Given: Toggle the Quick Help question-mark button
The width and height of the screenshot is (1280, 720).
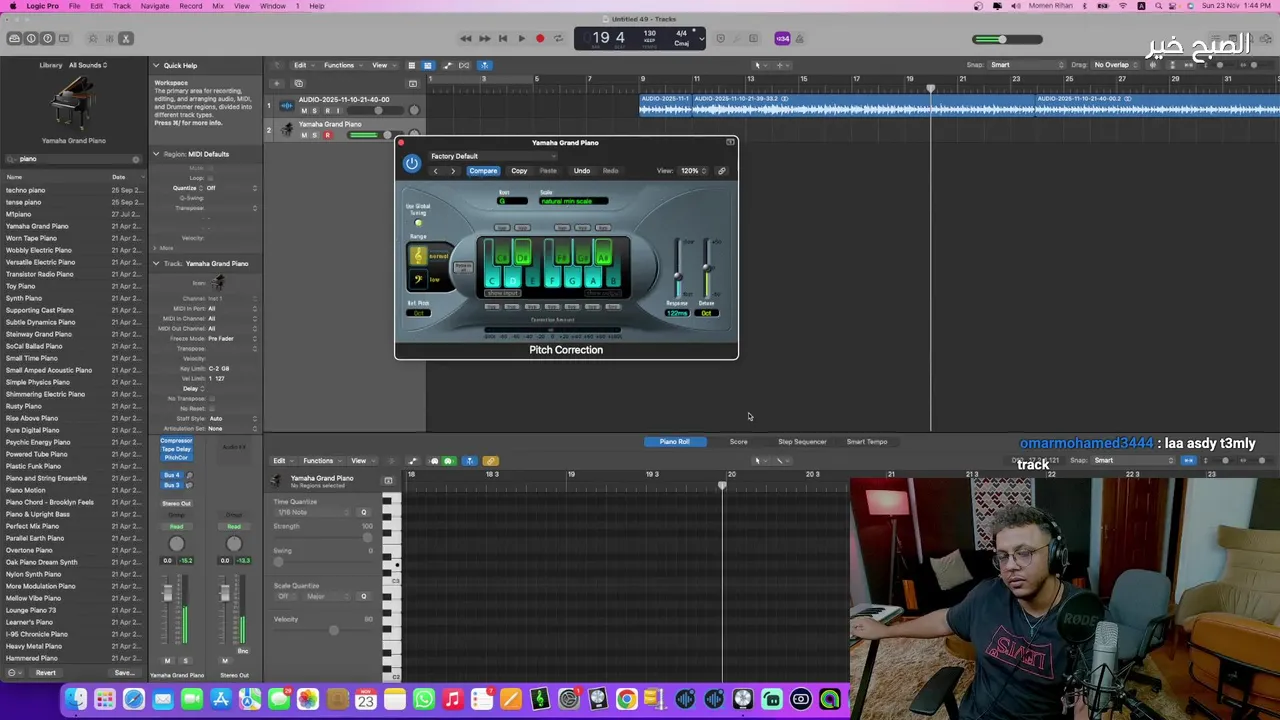Looking at the screenshot, I should [47, 39].
